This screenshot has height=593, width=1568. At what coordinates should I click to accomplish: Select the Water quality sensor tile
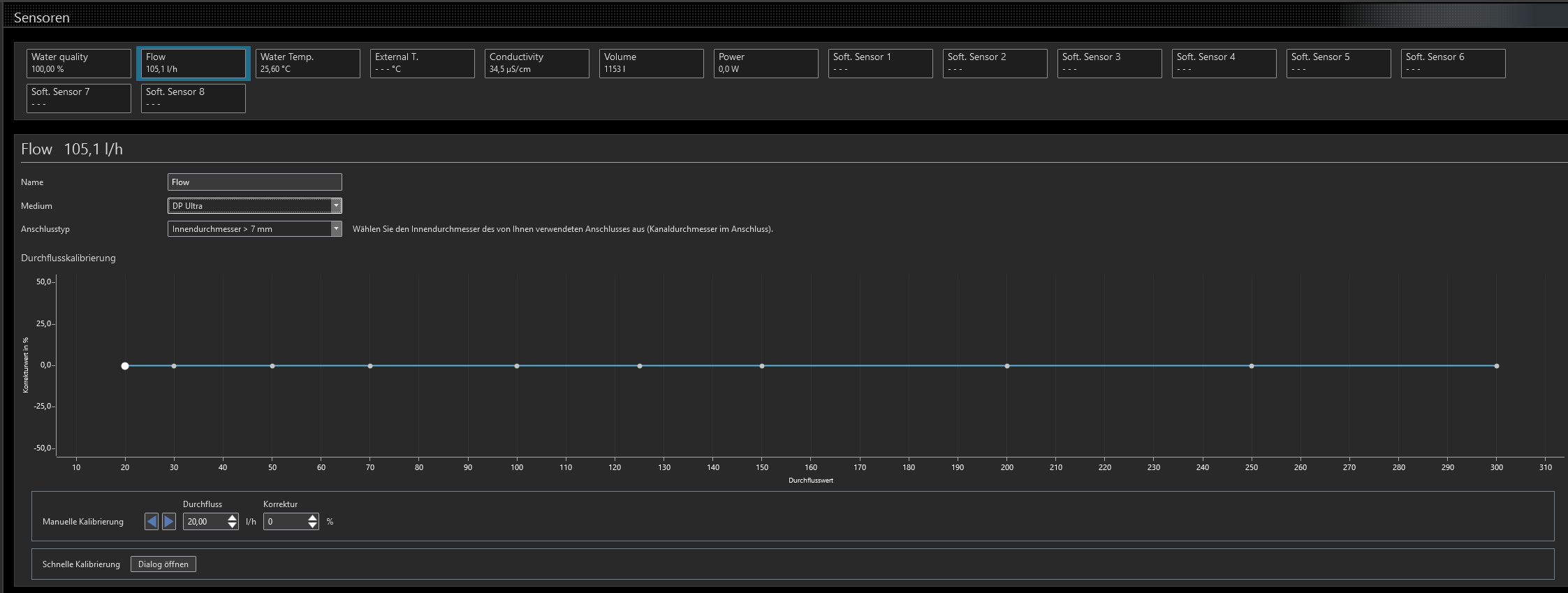pyautogui.click(x=78, y=63)
